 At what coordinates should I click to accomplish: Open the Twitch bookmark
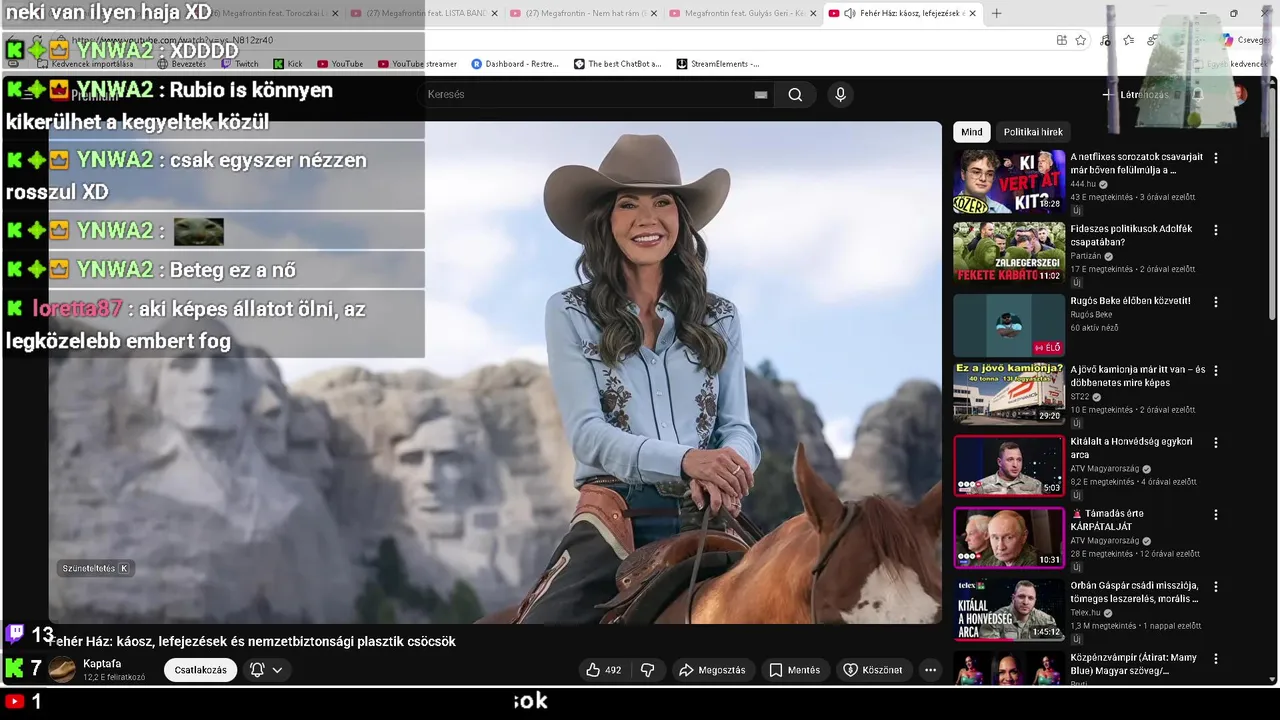coord(239,64)
